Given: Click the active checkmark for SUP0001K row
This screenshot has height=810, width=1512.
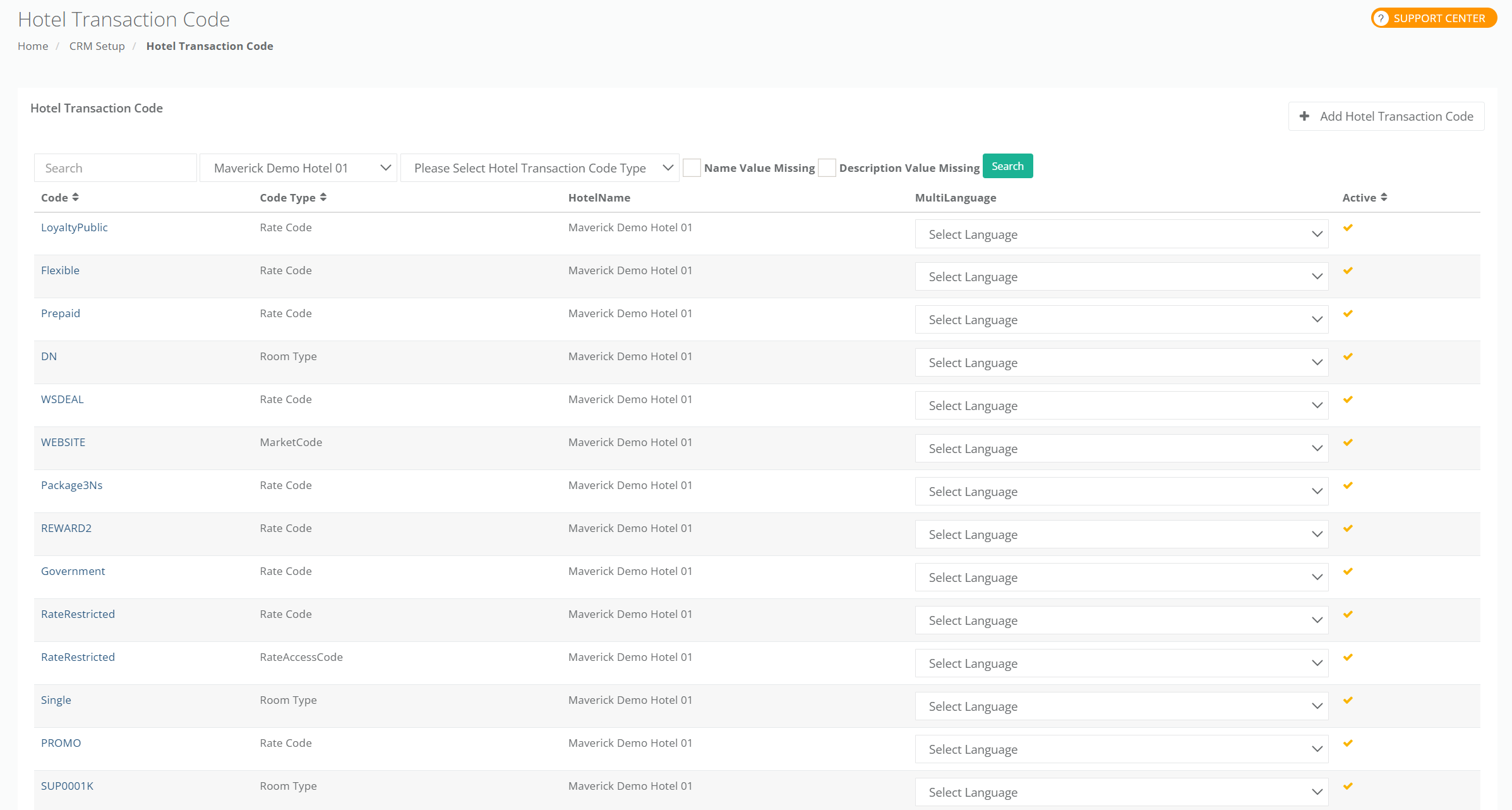Looking at the screenshot, I should (1348, 786).
